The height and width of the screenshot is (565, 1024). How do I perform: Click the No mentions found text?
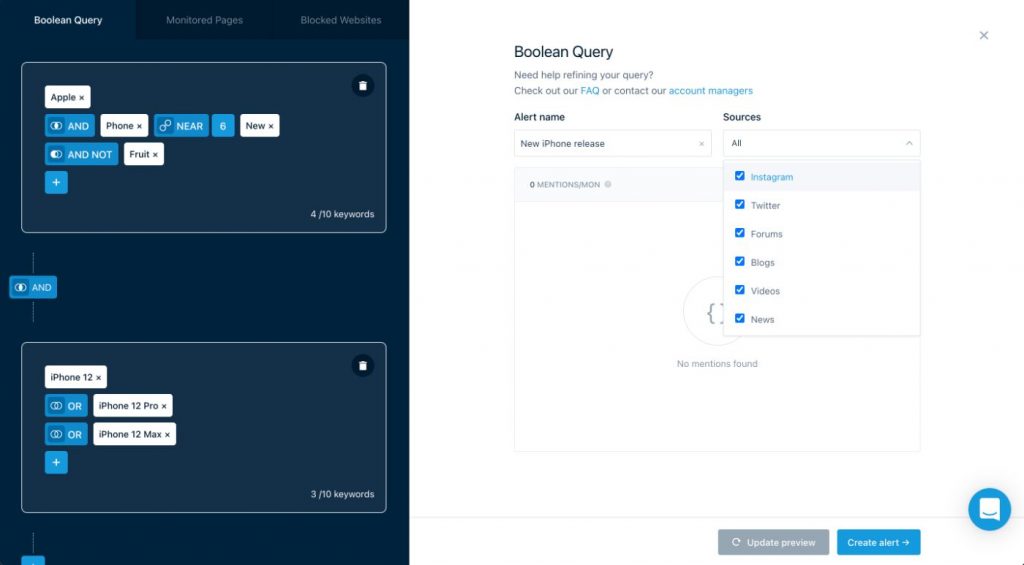717,364
